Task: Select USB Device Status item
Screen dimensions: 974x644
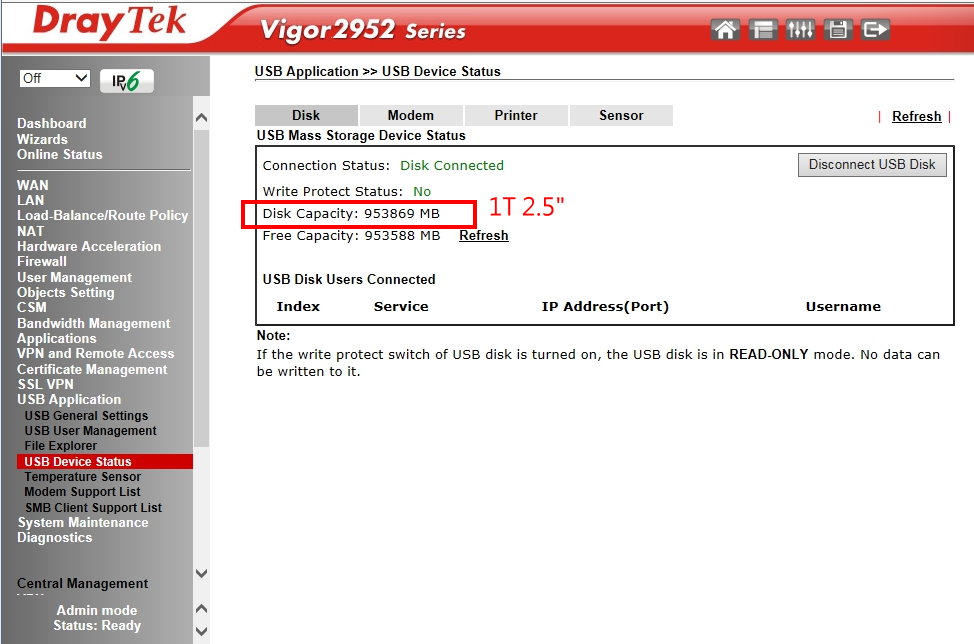Action: [x=105, y=461]
